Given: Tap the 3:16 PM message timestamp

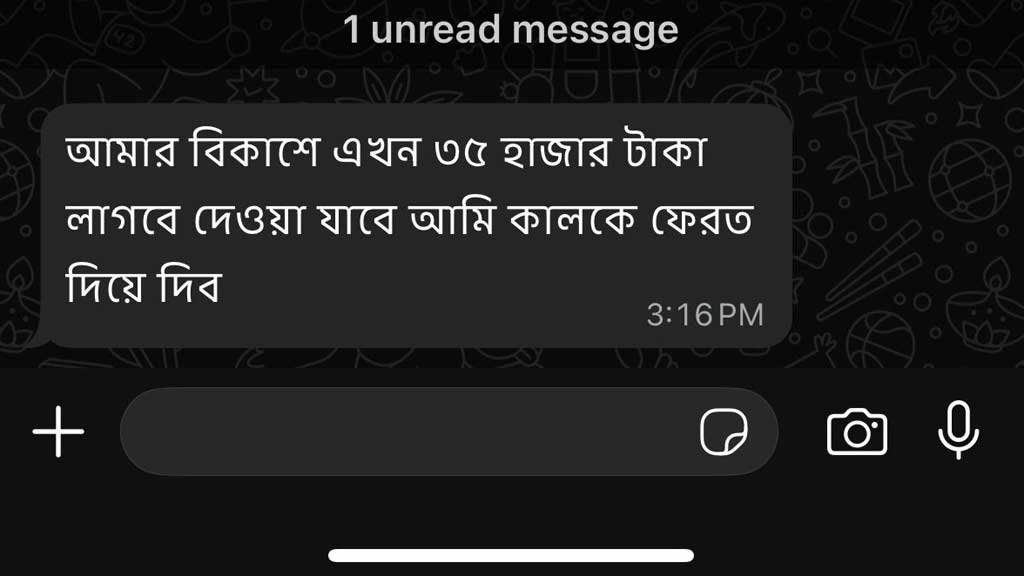Looking at the screenshot, I should coord(705,315).
